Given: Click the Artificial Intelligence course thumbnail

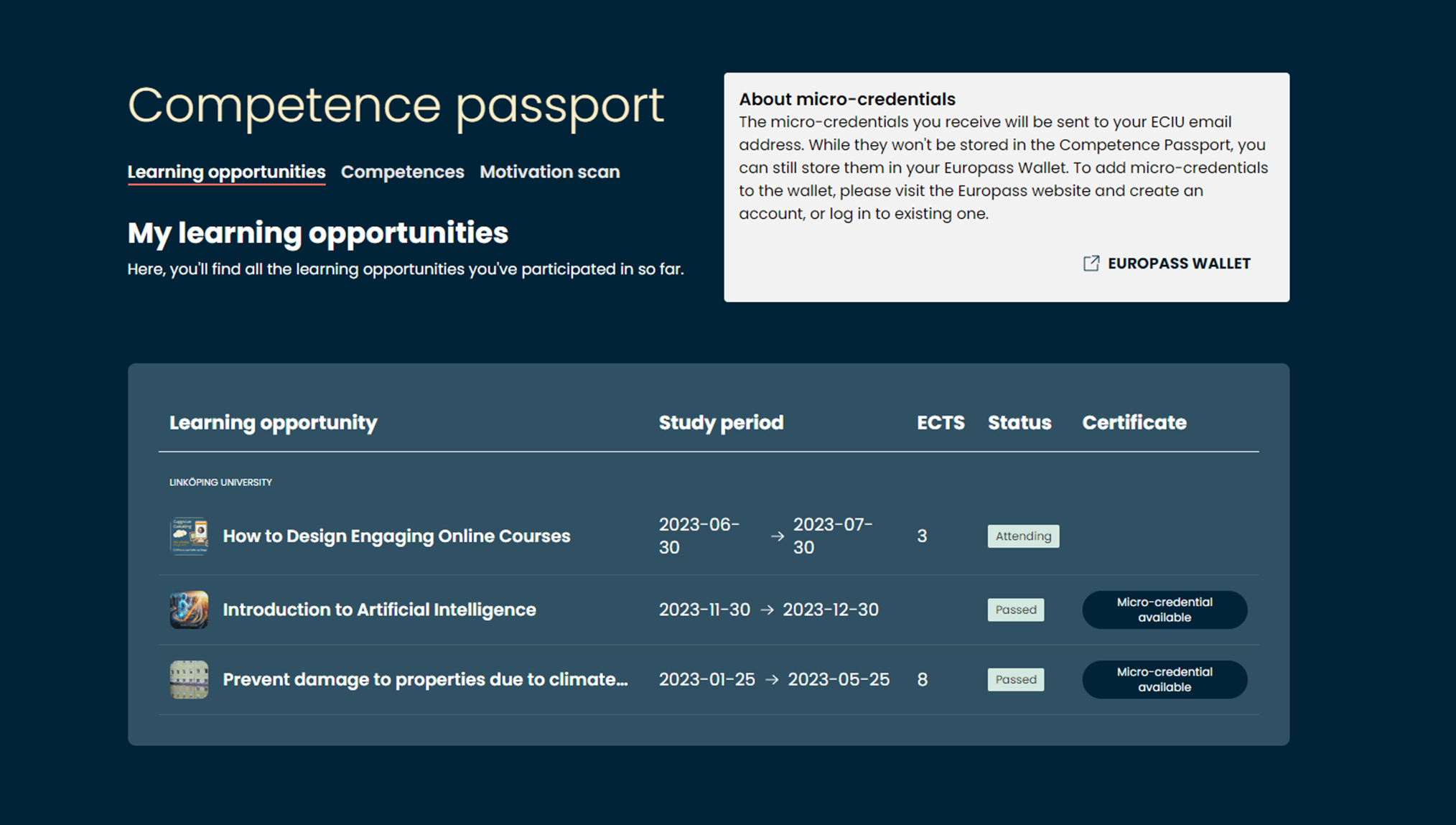Looking at the screenshot, I should tap(189, 610).
